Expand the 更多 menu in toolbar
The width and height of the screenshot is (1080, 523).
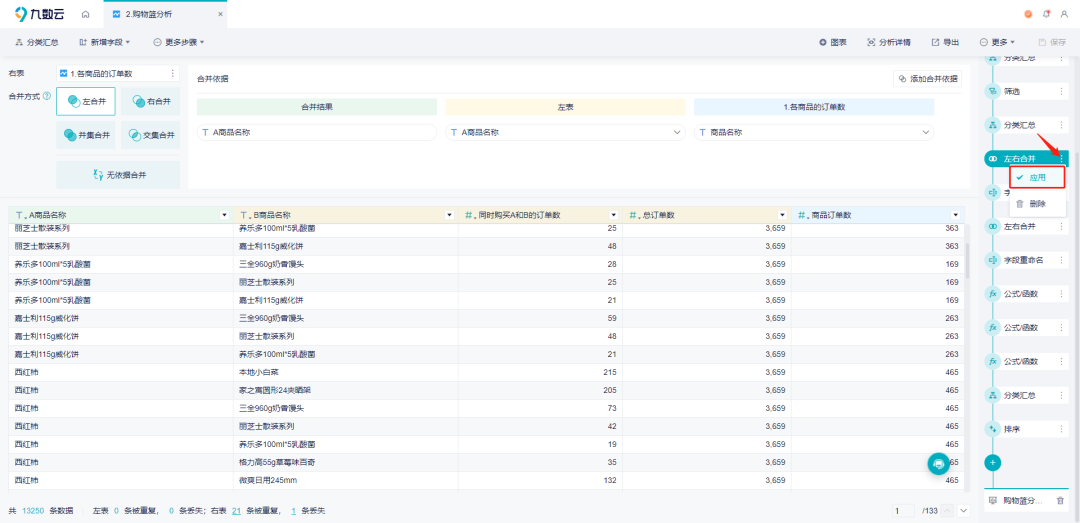997,42
